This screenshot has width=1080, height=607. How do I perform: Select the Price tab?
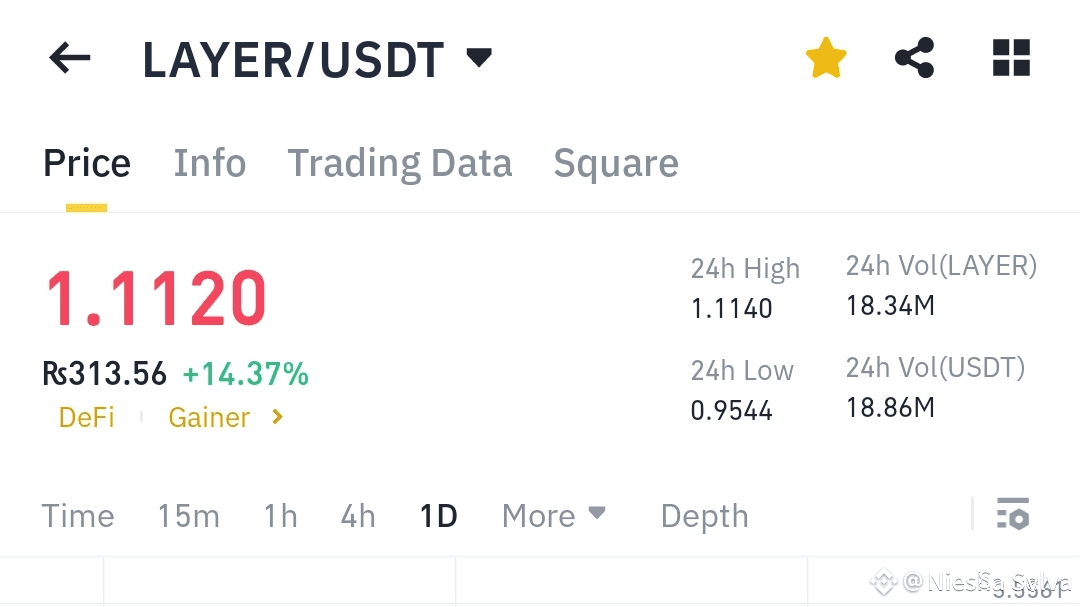pos(87,164)
